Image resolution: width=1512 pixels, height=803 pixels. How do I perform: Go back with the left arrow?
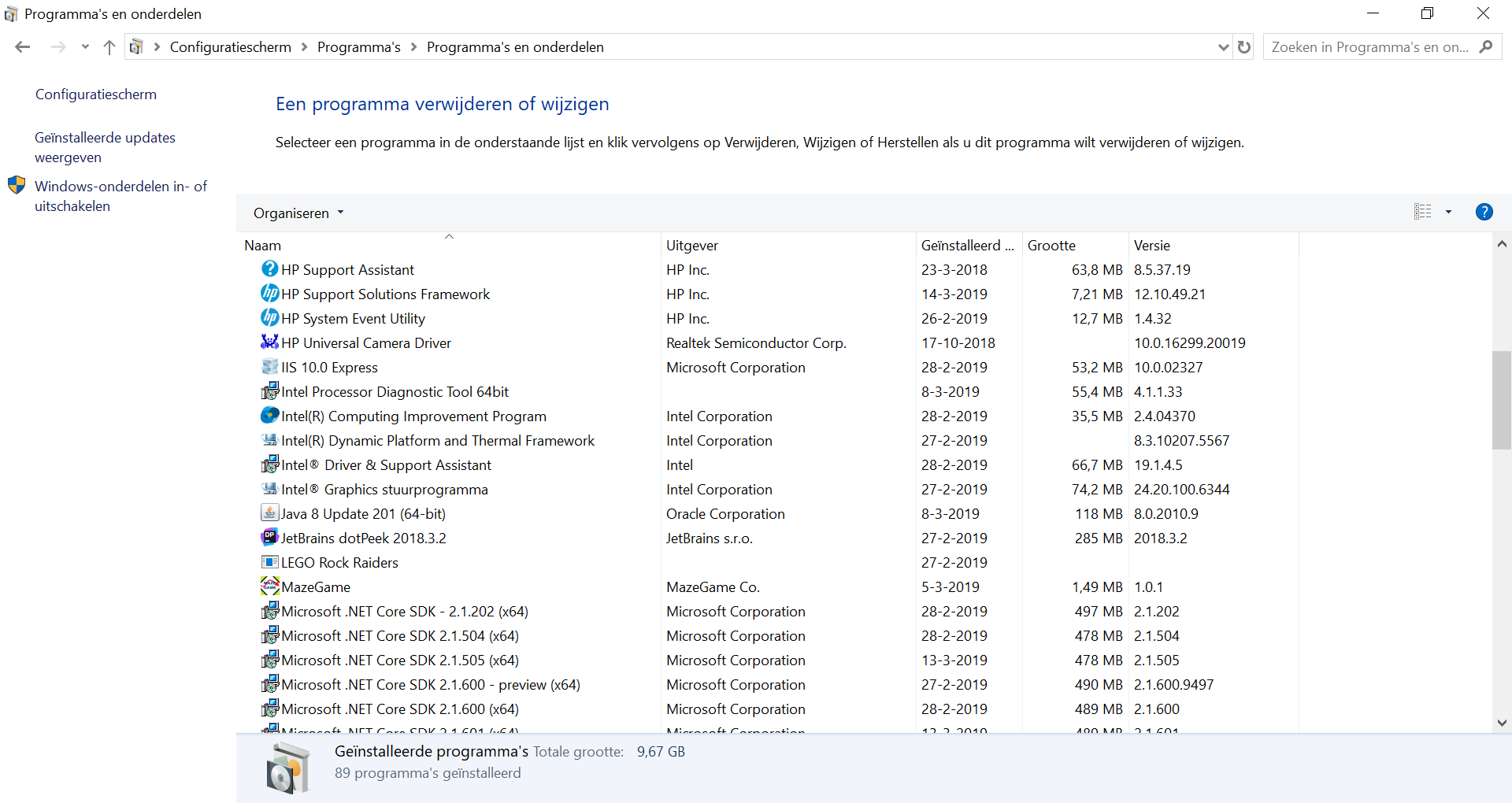tap(23, 47)
